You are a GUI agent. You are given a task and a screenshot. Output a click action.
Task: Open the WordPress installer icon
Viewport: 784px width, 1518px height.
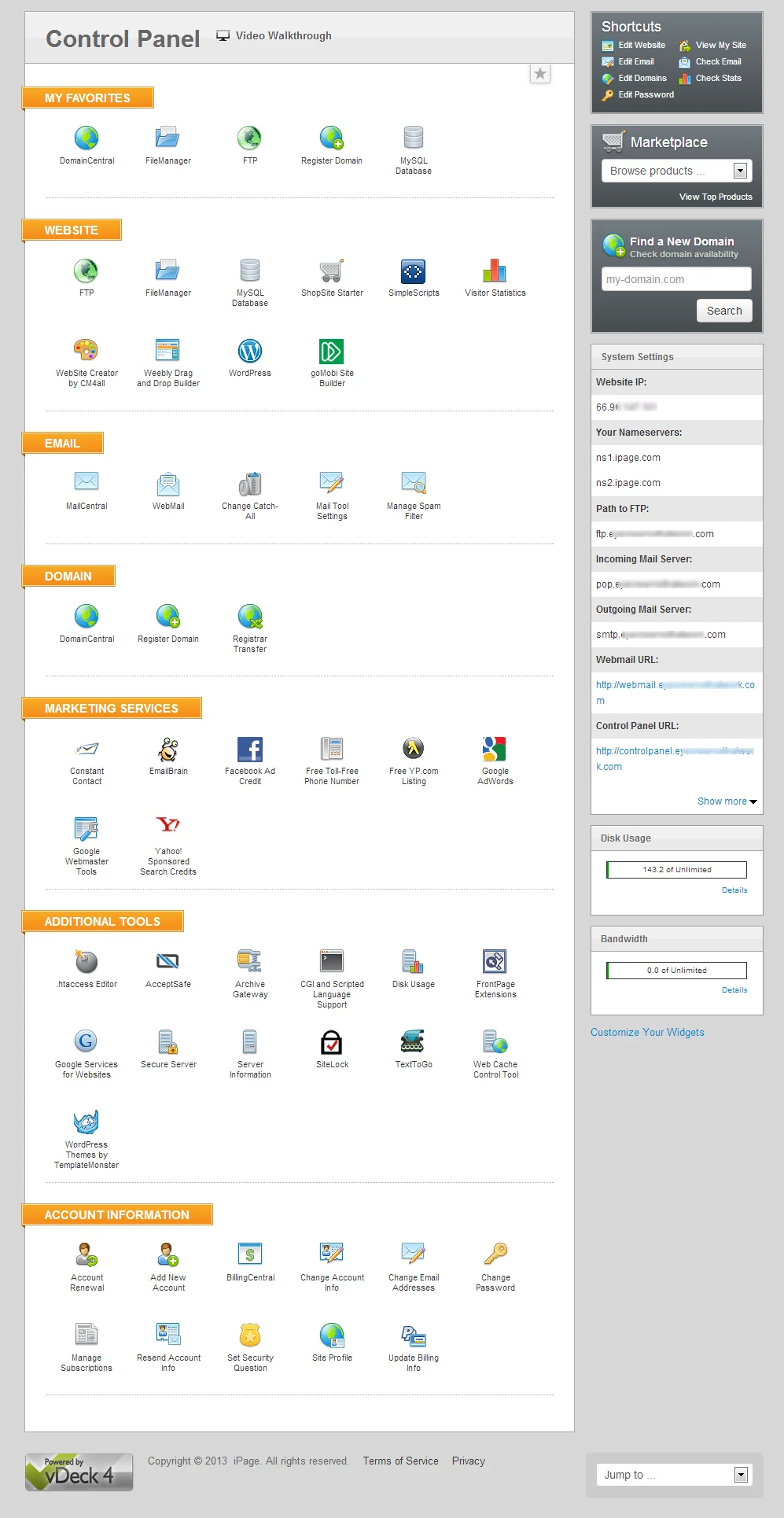(x=249, y=352)
